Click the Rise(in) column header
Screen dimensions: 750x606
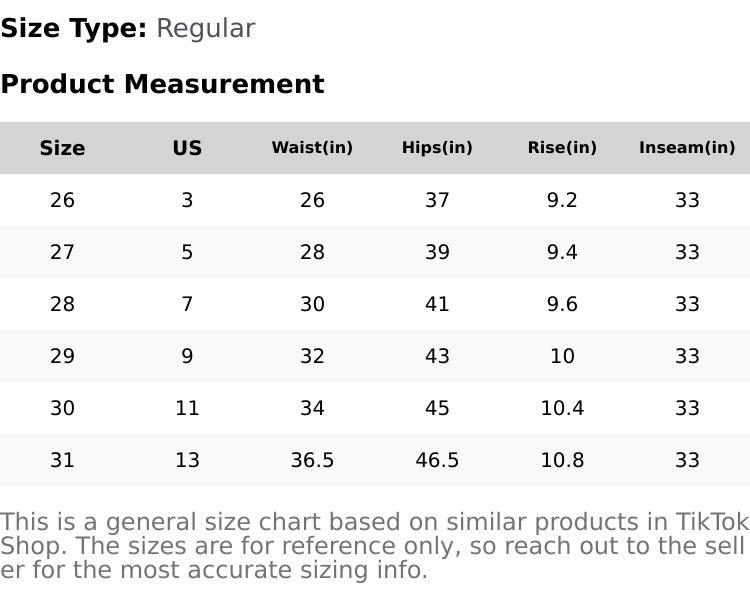[x=562, y=148]
